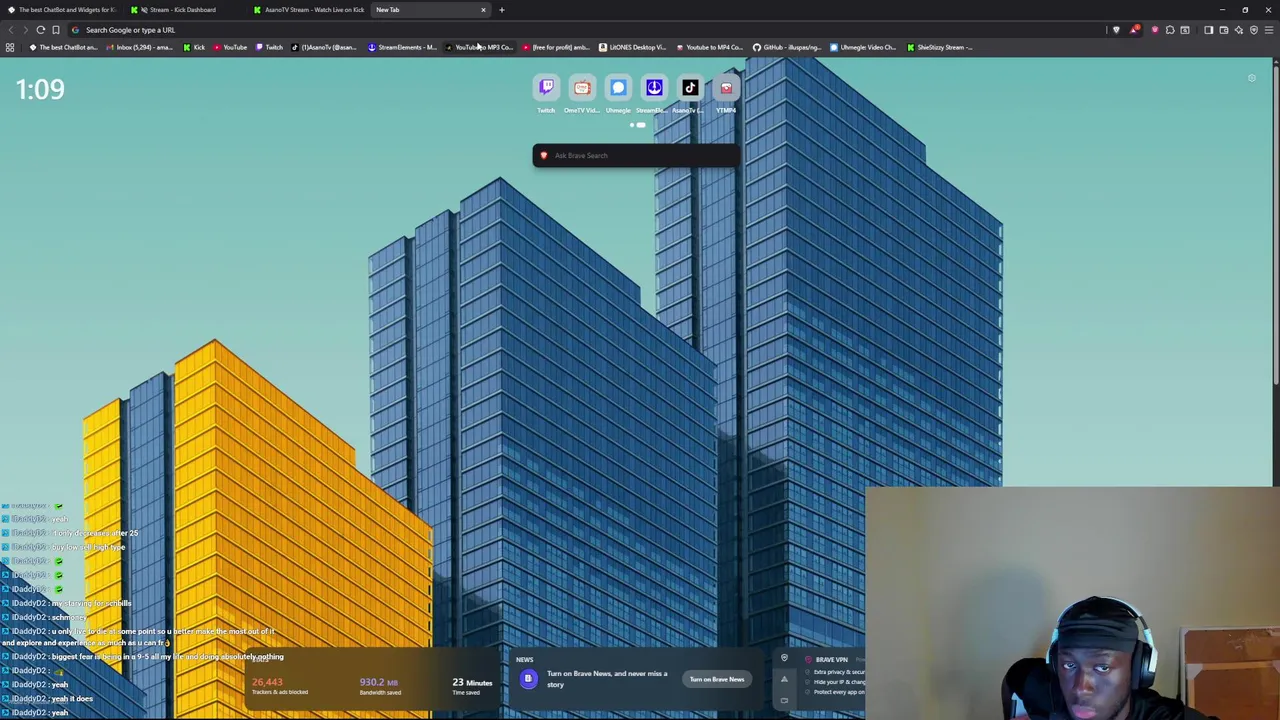1280x720 pixels.
Task: Toggle the sidebar panel button
Action: pyautogui.click(x=1208, y=30)
